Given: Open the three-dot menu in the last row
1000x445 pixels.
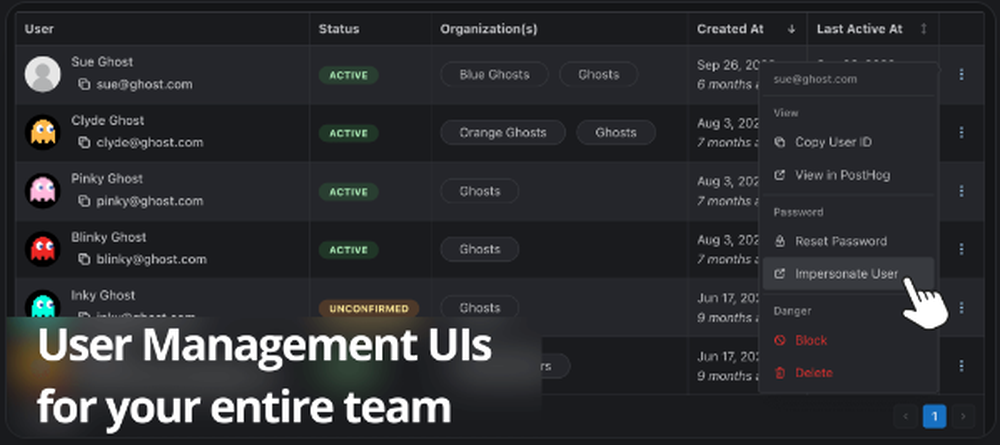Looking at the screenshot, I should tap(961, 366).
